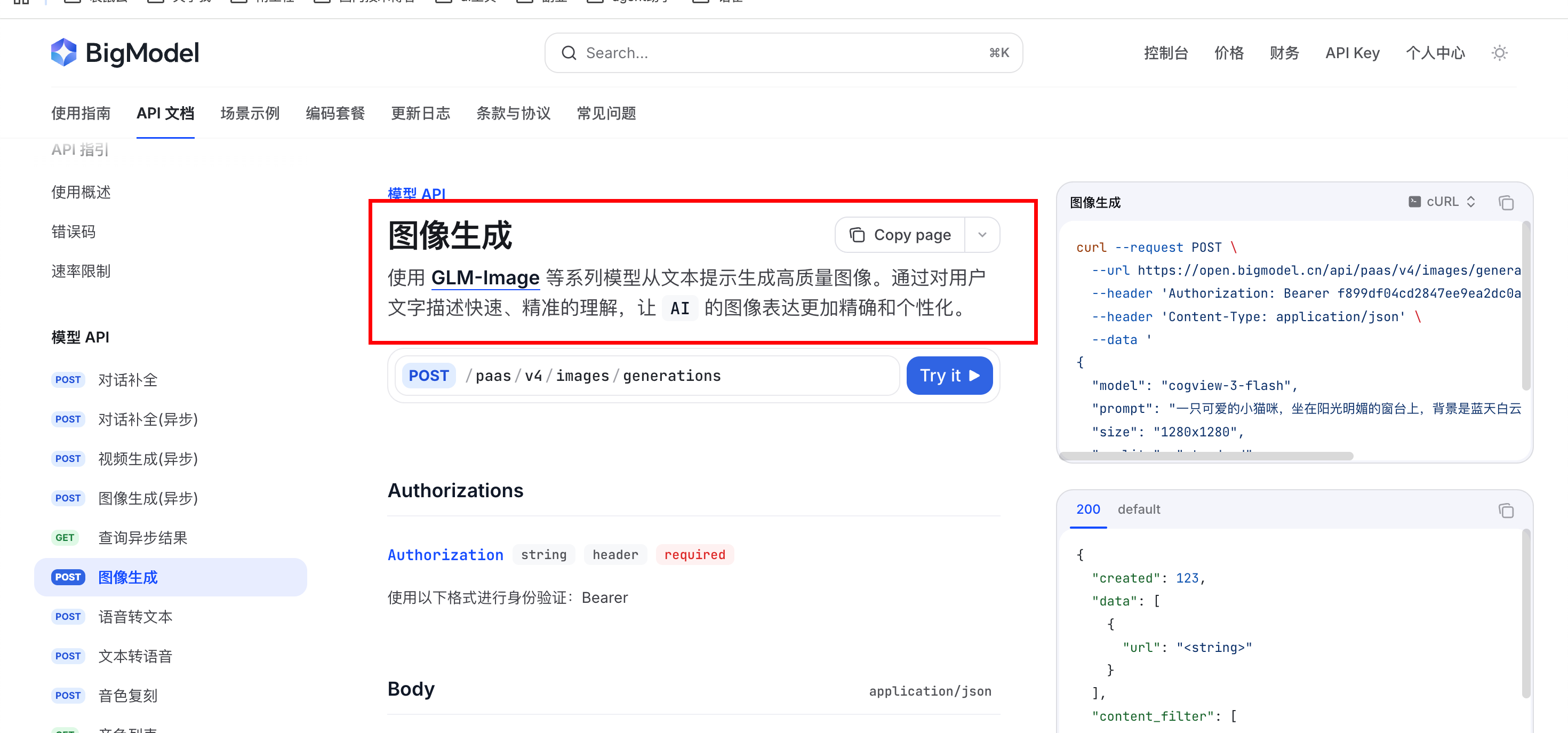Open the 更新日志 navigation tab
This screenshot has height=733, width=1568.
coord(420,113)
